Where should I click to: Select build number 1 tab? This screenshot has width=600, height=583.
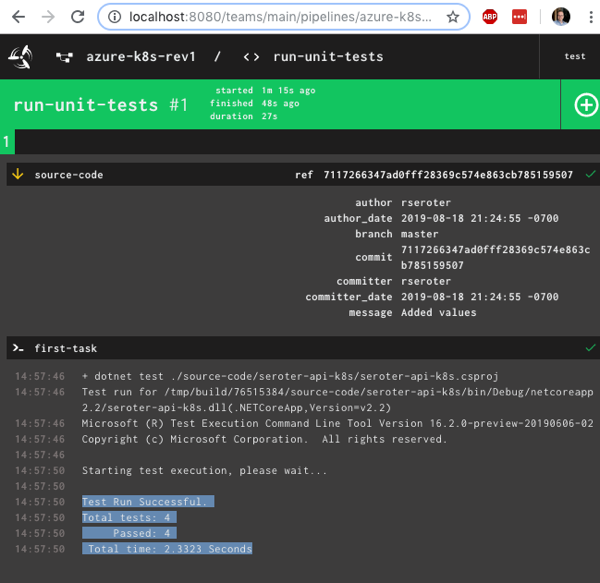point(7,142)
